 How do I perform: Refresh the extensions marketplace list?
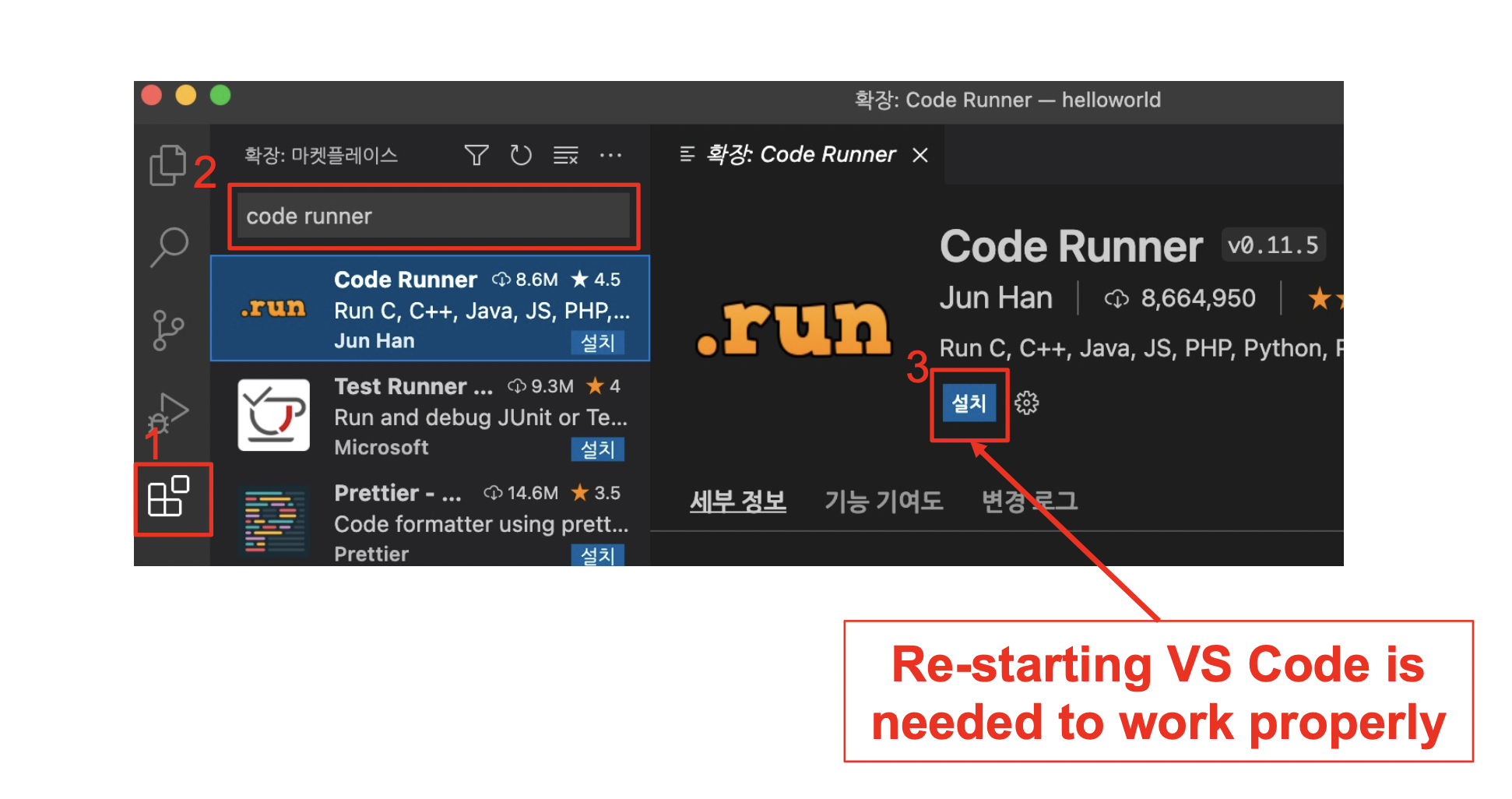pos(521,155)
